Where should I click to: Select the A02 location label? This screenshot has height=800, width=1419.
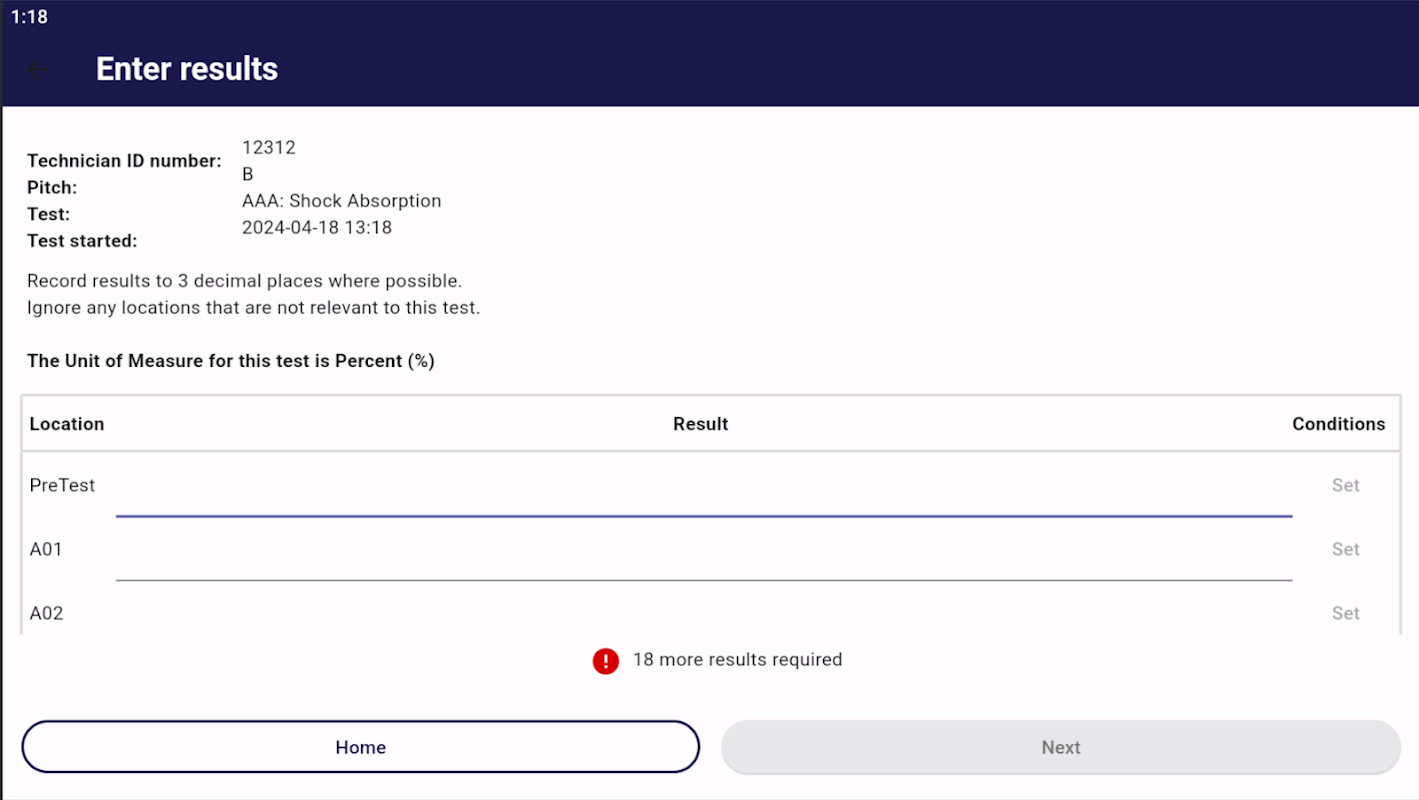point(46,613)
